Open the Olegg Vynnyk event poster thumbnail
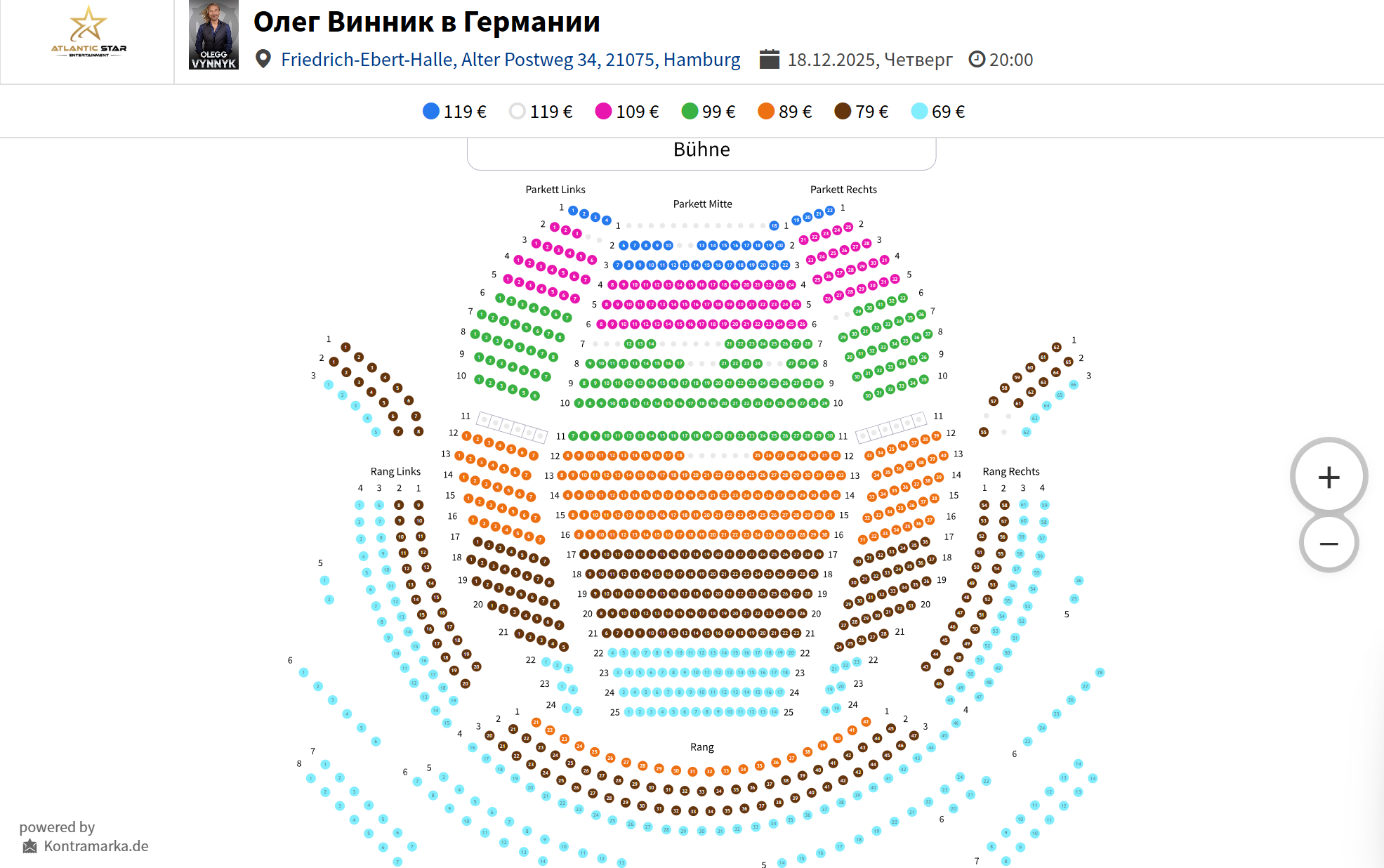 click(213, 35)
